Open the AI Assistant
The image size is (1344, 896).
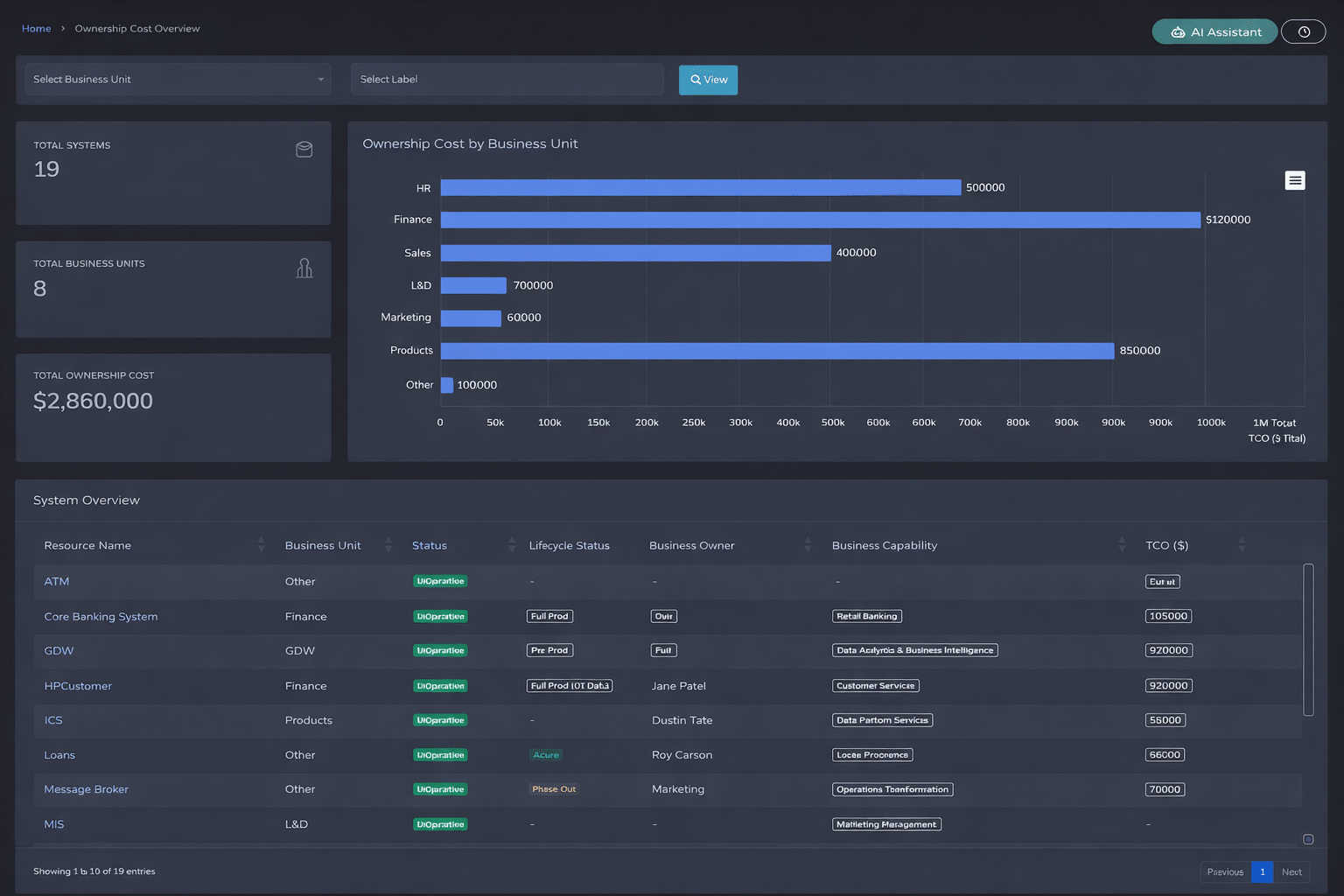click(1214, 32)
